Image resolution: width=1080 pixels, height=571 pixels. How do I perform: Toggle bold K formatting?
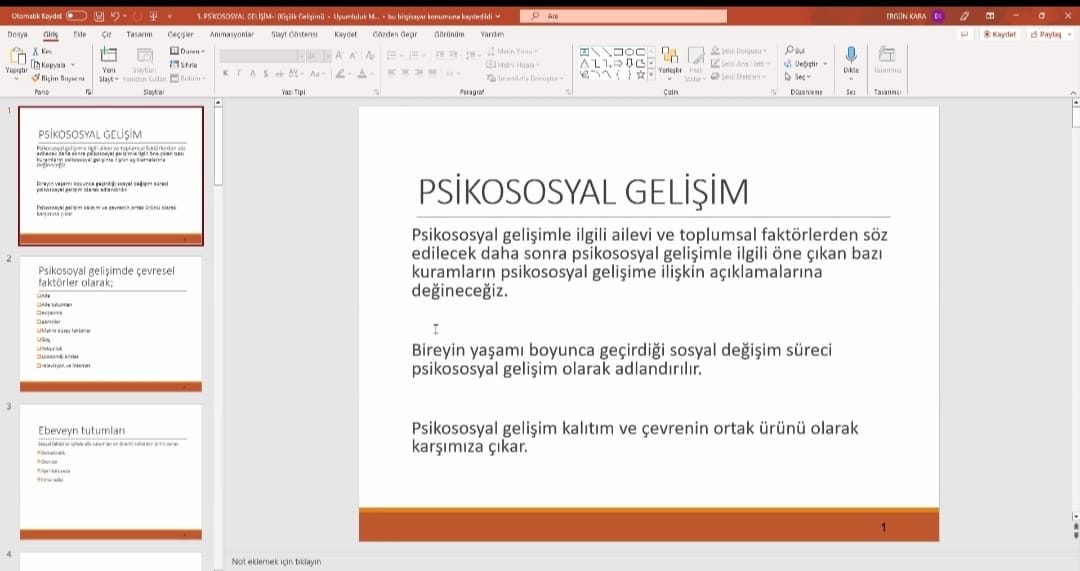(x=225, y=73)
